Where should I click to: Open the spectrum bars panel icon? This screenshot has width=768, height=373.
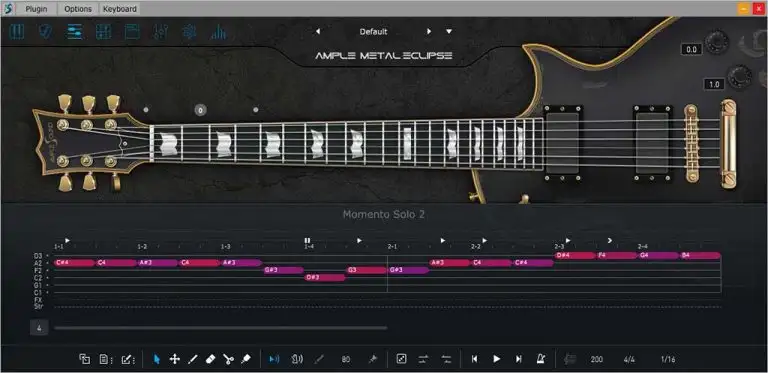(x=218, y=32)
